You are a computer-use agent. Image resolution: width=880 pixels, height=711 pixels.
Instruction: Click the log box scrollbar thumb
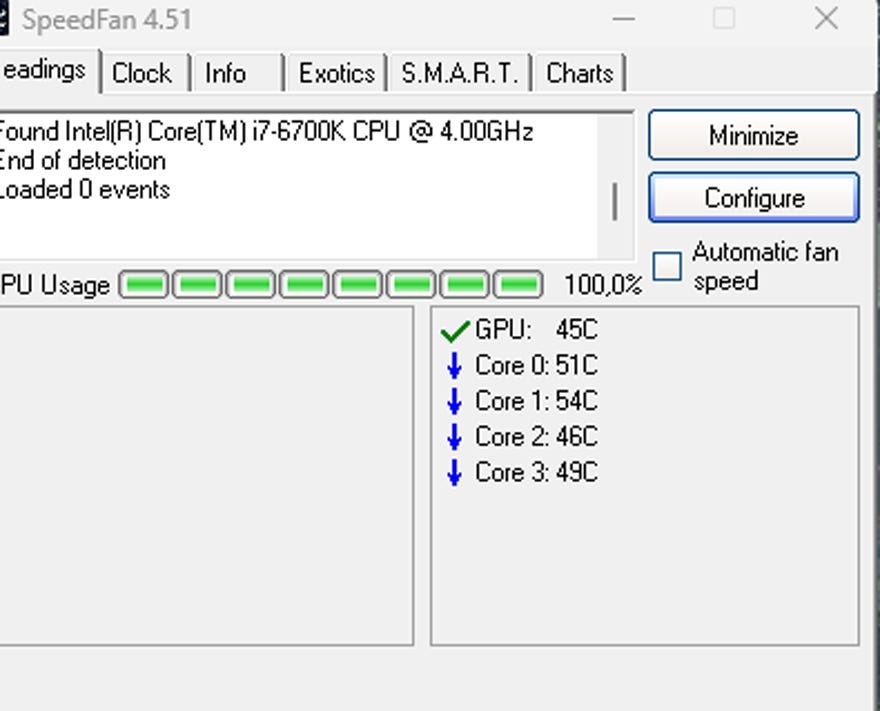615,201
